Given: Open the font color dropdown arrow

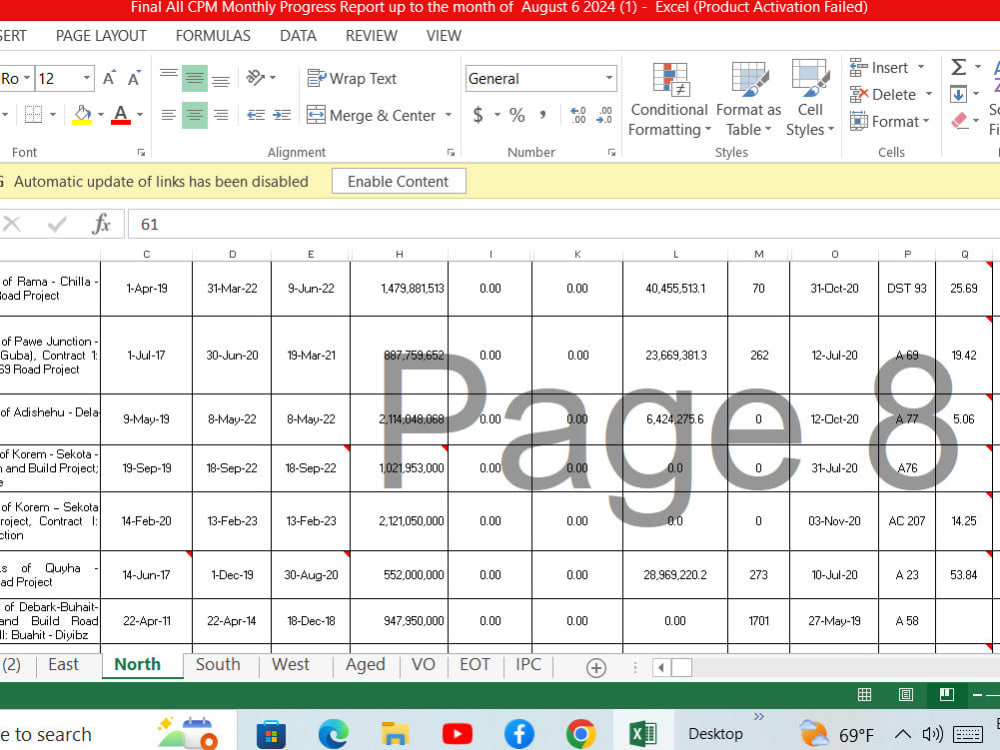Looking at the screenshot, I should point(140,115).
